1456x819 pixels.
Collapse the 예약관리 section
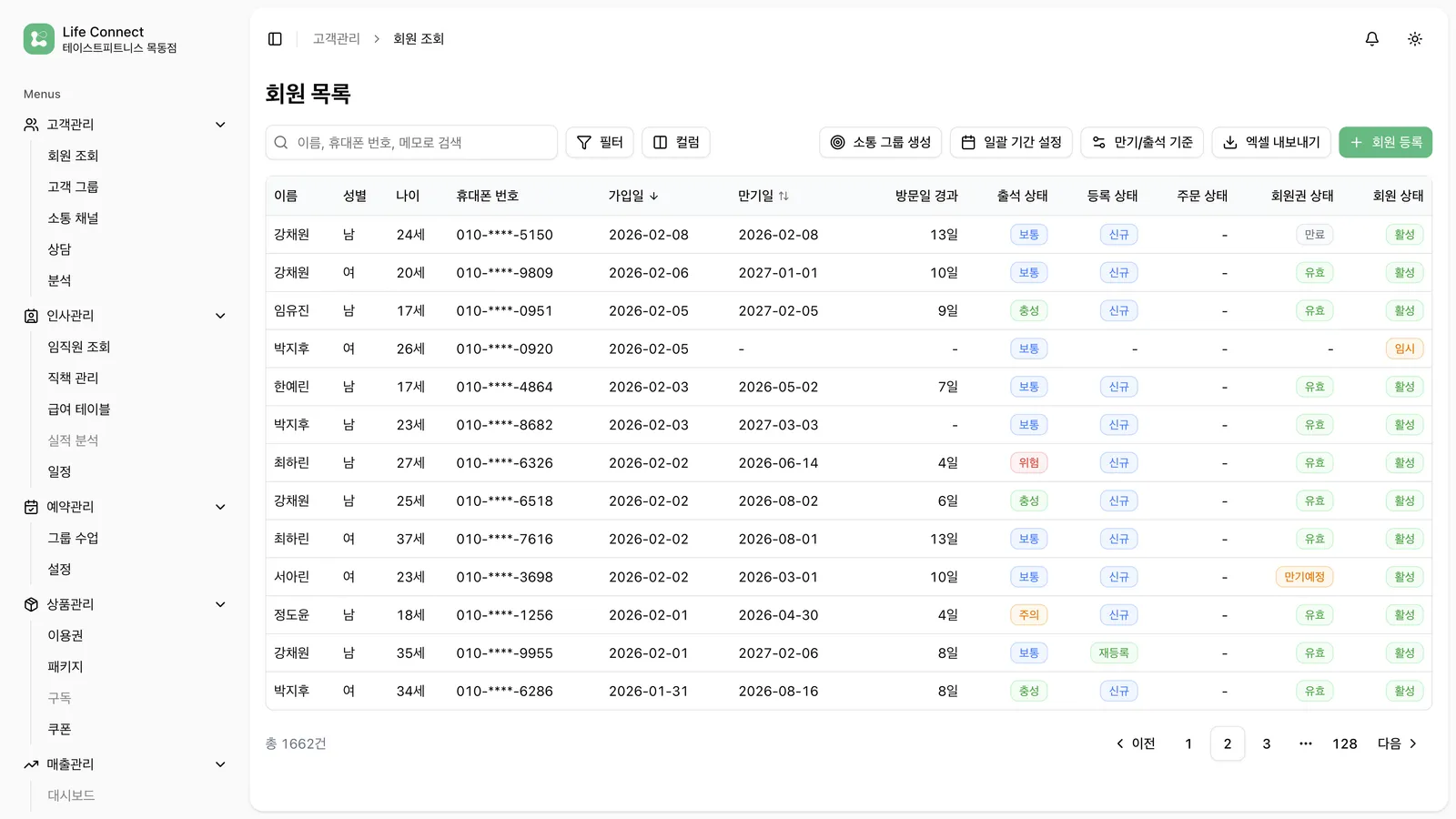[x=220, y=507]
